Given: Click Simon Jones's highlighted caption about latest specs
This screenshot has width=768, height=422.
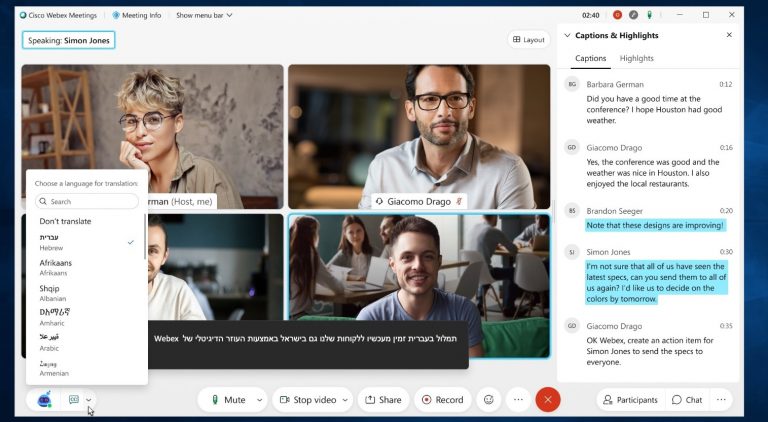Looking at the screenshot, I should click(x=656, y=282).
